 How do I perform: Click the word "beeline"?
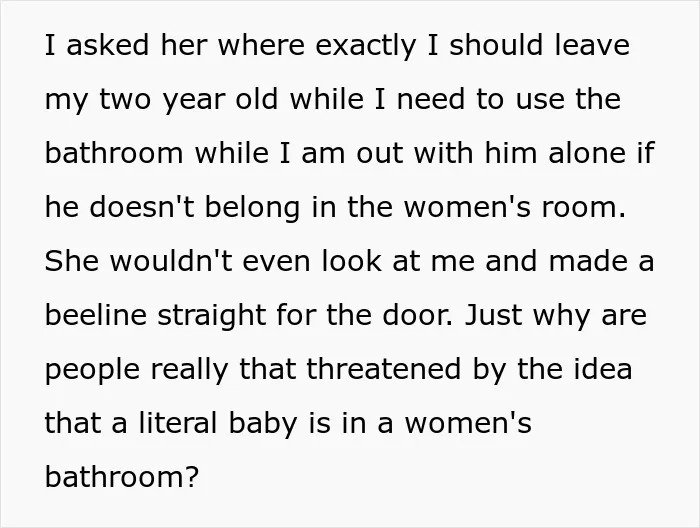point(96,315)
